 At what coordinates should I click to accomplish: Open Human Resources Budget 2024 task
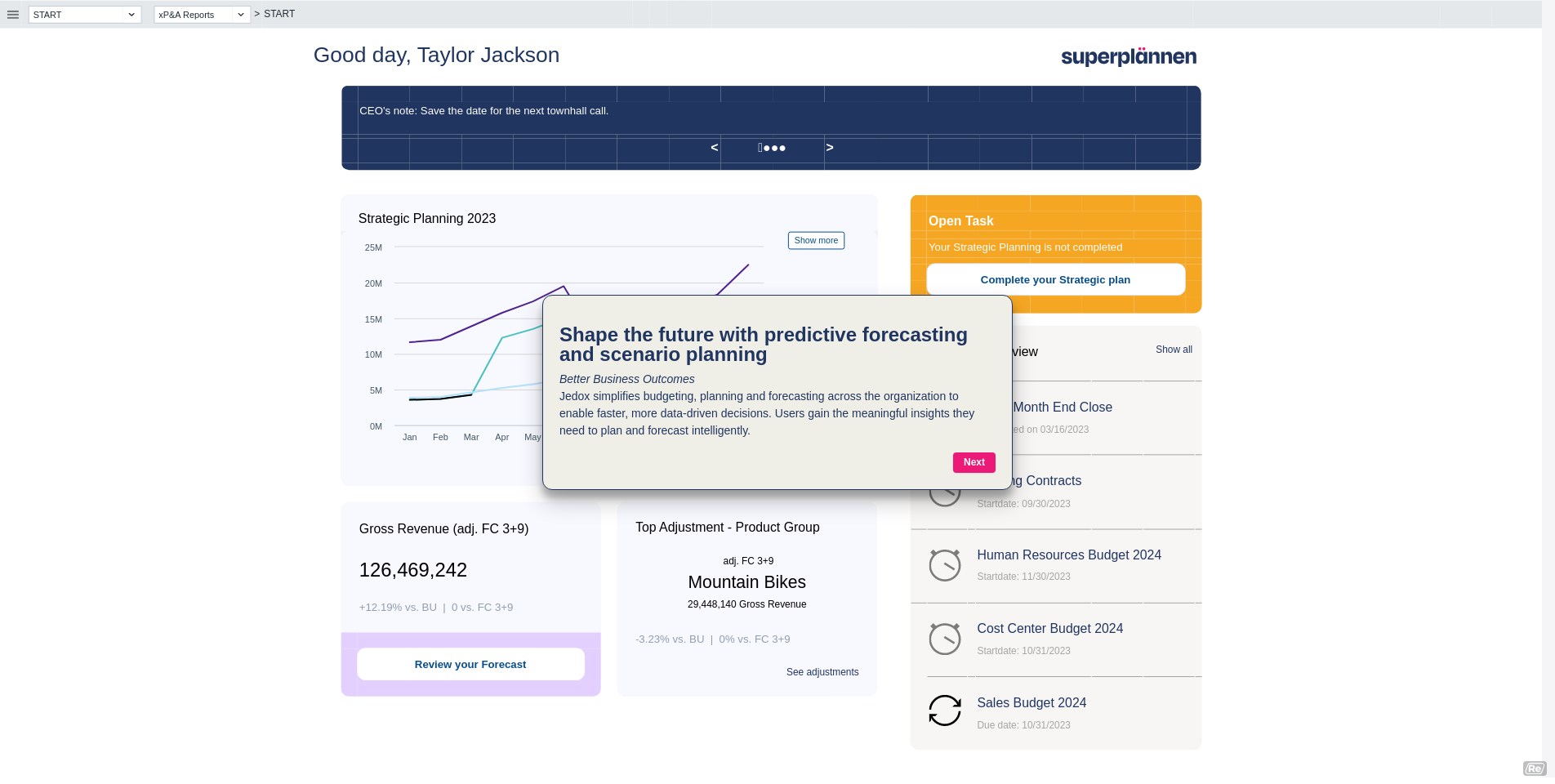point(1069,555)
